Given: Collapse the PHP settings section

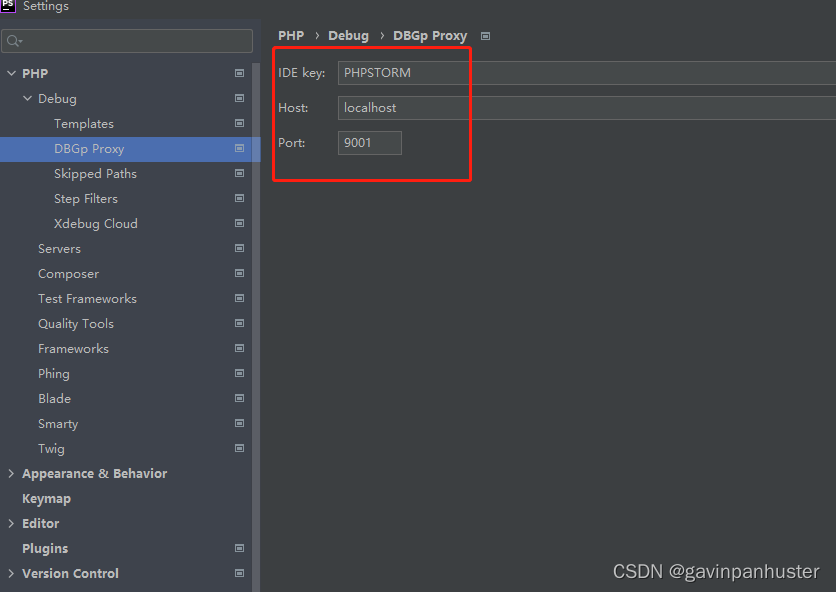Looking at the screenshot, I should pos(11,73).
